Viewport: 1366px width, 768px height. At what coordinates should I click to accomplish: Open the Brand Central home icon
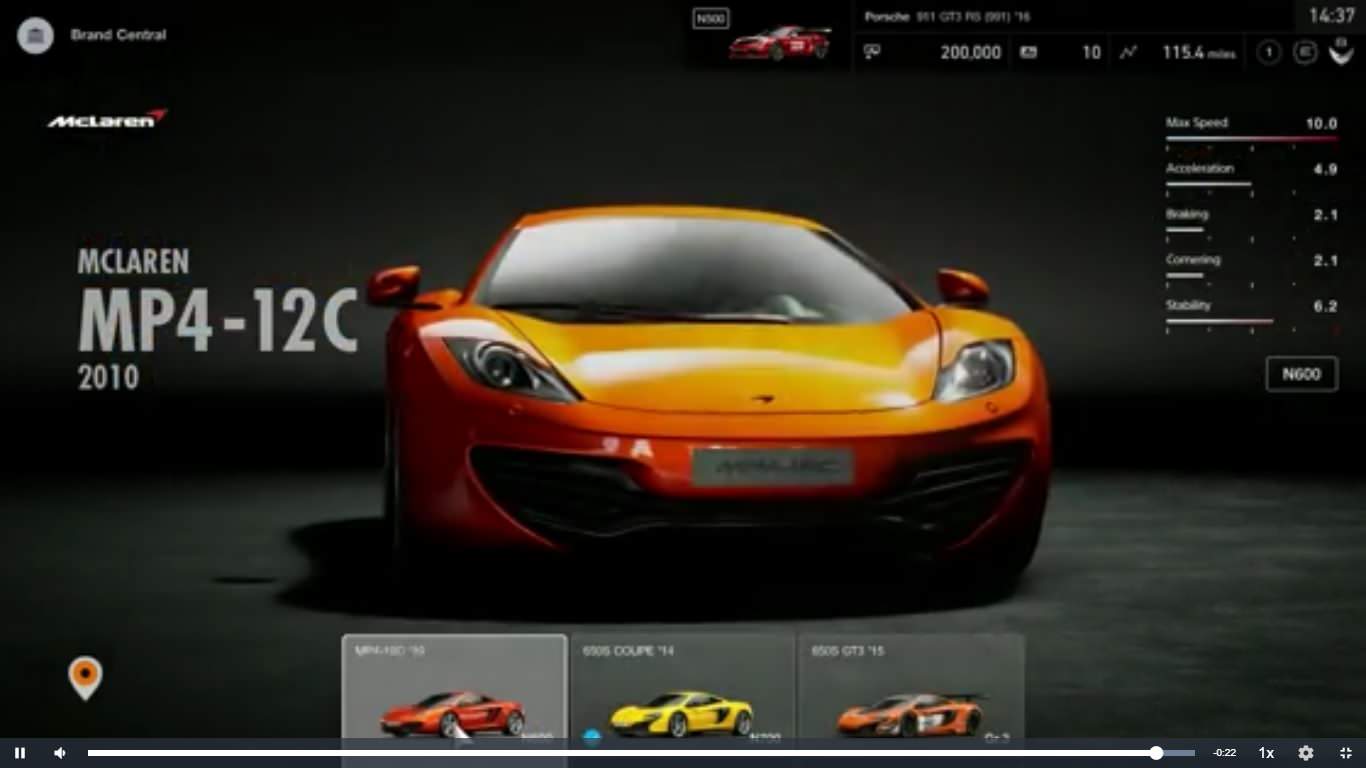click(x=35, y=36)
